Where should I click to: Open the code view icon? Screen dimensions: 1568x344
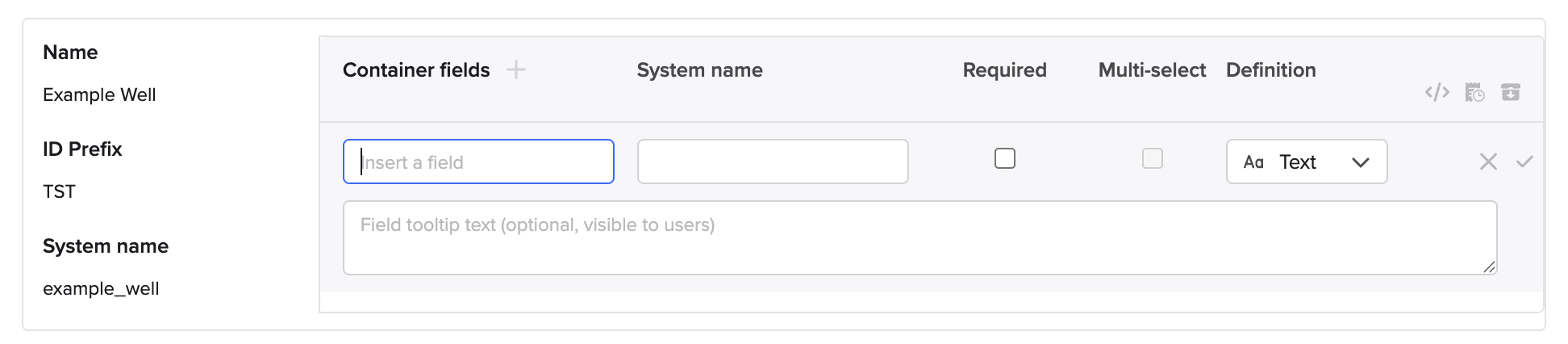coord(1437,92)
